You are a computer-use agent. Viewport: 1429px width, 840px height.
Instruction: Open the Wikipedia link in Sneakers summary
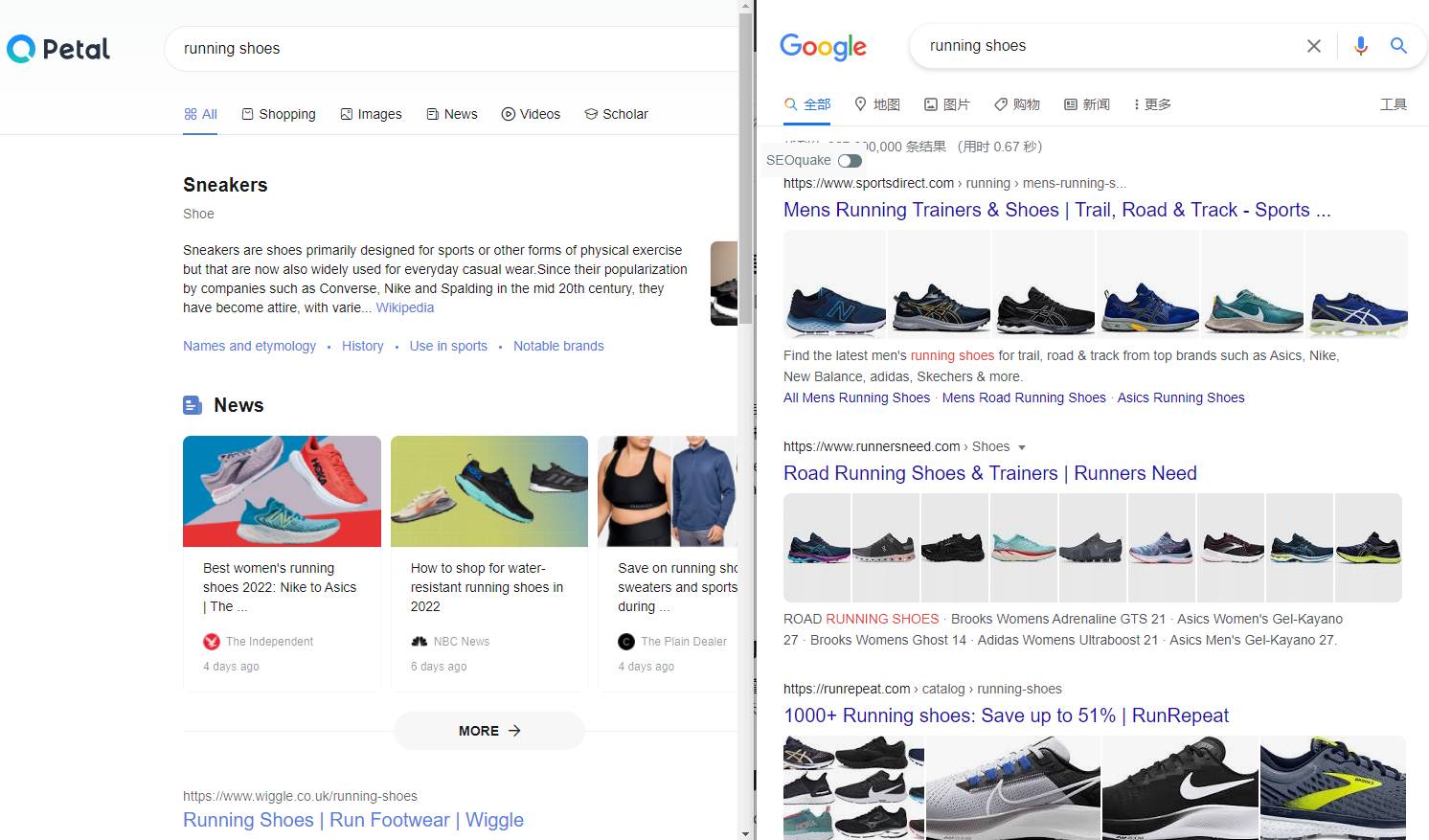coord(405,307)
